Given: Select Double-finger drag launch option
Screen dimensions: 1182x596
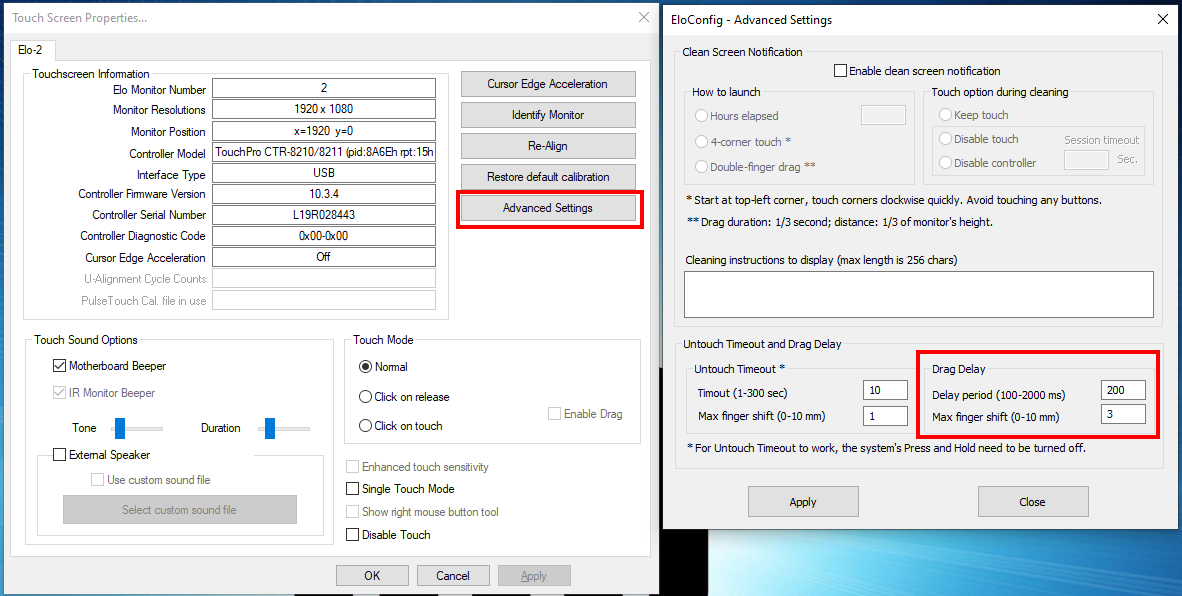Looking at the screenshot, I should pyautogui.click(x=702, y=167).
